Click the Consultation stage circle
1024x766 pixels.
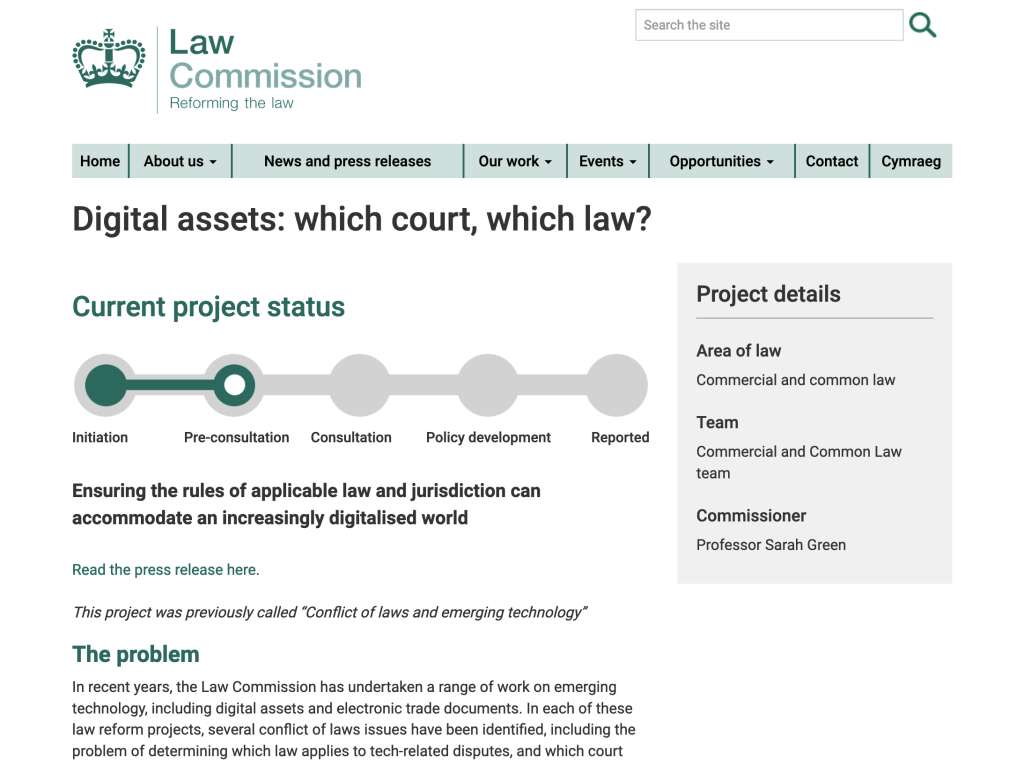point(360,385)
